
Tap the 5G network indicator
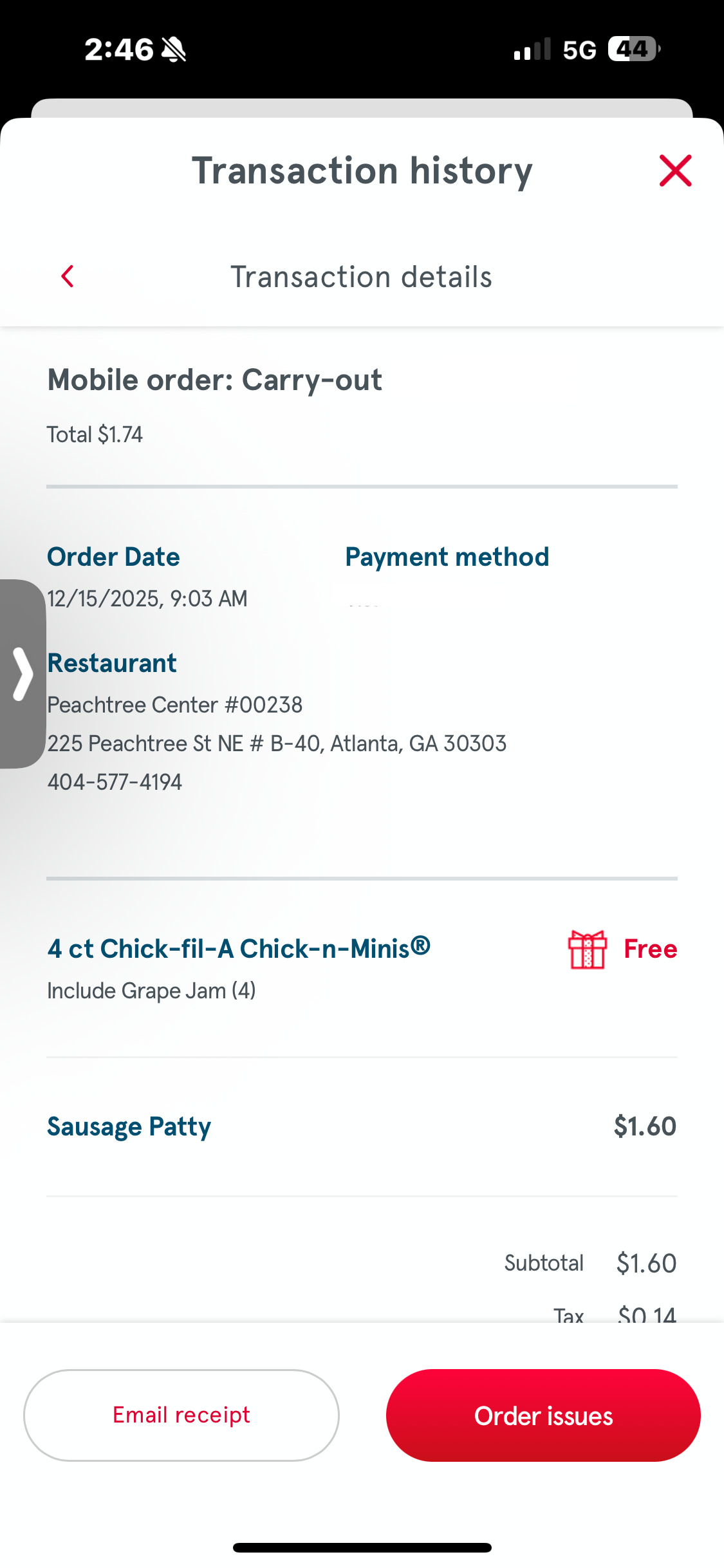tap(579, 50)
